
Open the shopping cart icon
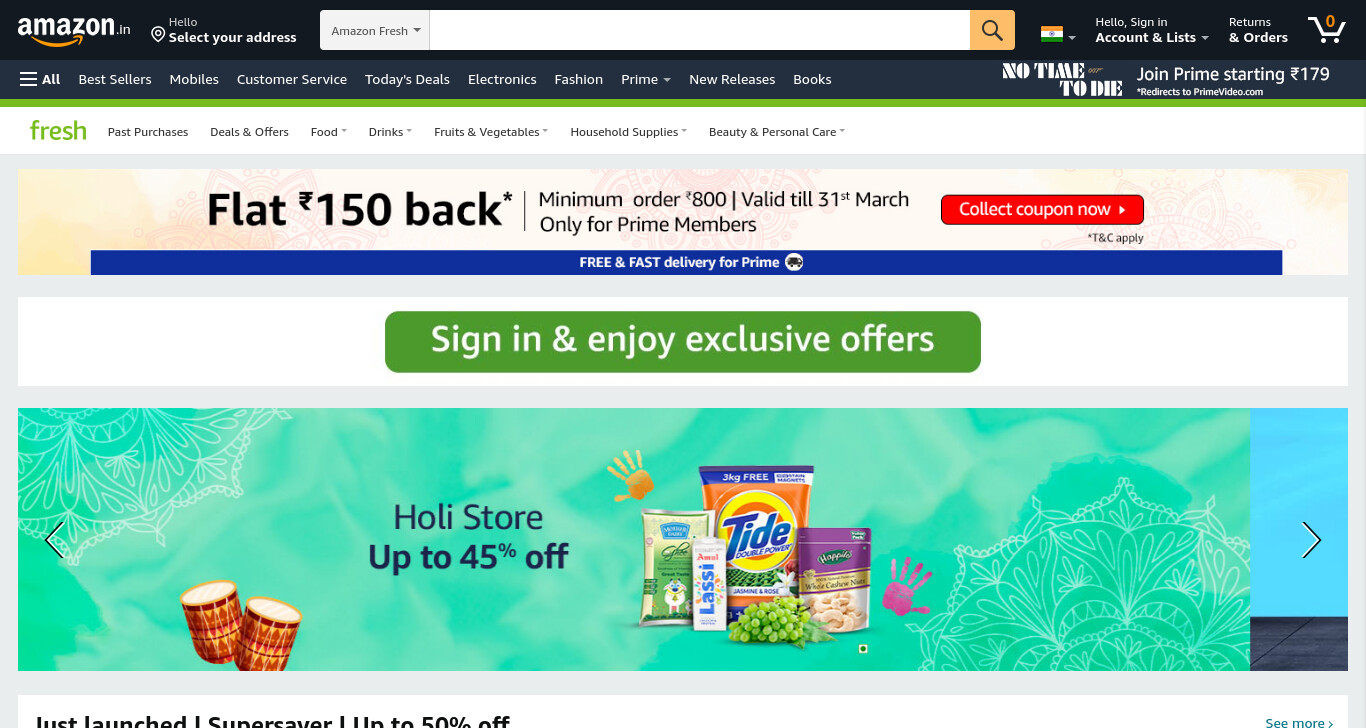tap(1326, 29)
